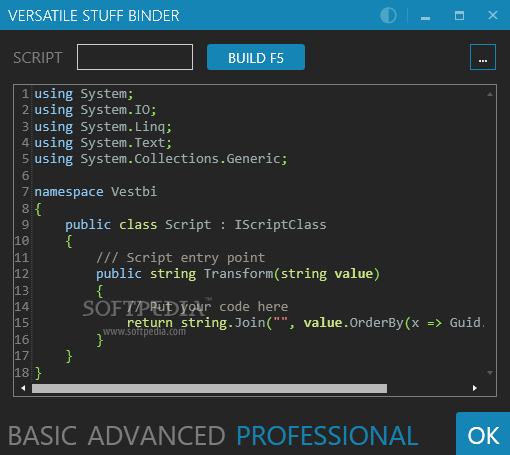Click the SCRIPT name input field

click(135, 57)
